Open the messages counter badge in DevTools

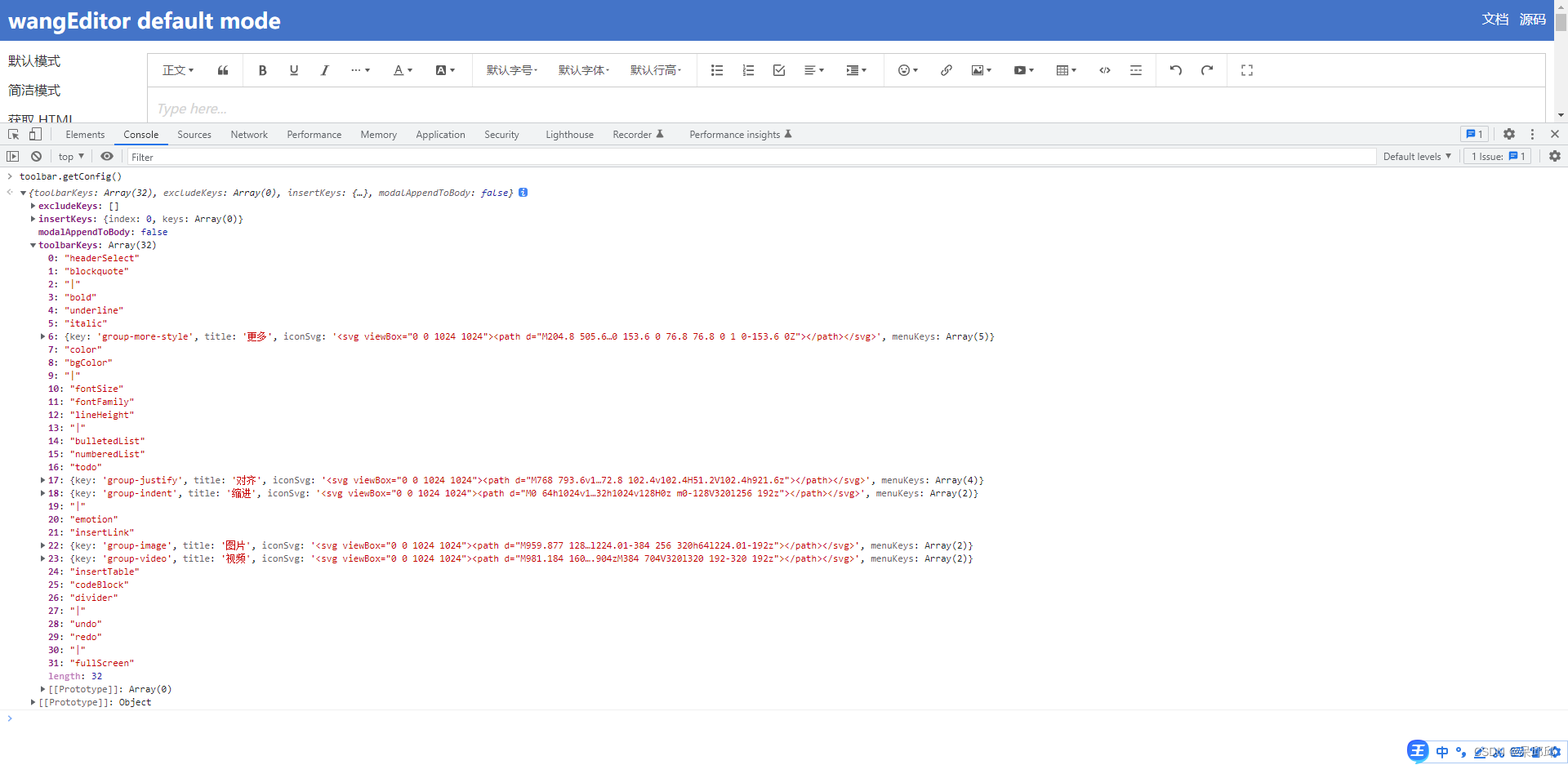coord(1474,135)
